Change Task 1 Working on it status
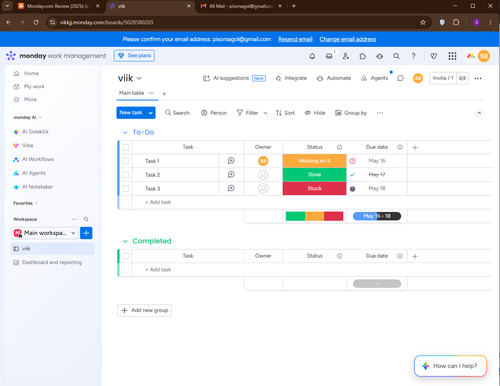The image size is (500, 386). (314, 161)
